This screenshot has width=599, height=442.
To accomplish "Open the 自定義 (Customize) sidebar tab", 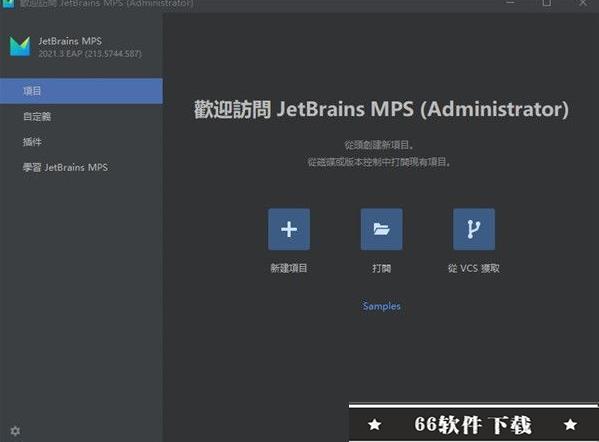I will (81, 117).
